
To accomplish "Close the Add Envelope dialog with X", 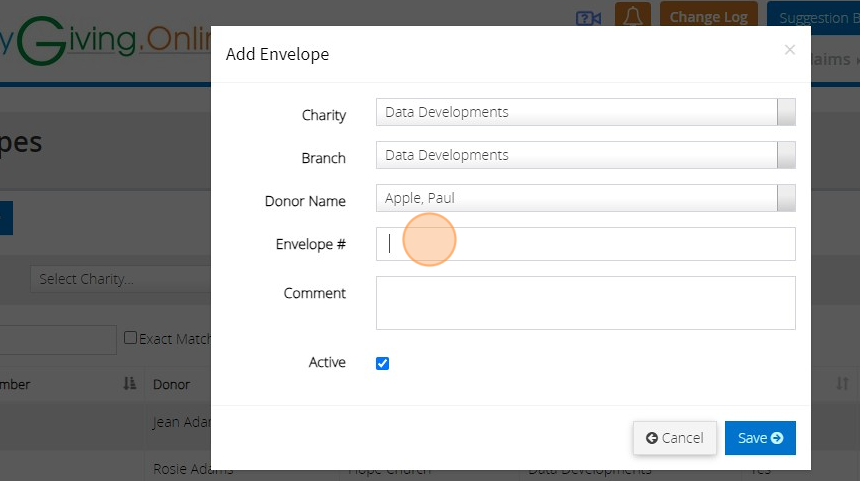I will pos(790,50).
